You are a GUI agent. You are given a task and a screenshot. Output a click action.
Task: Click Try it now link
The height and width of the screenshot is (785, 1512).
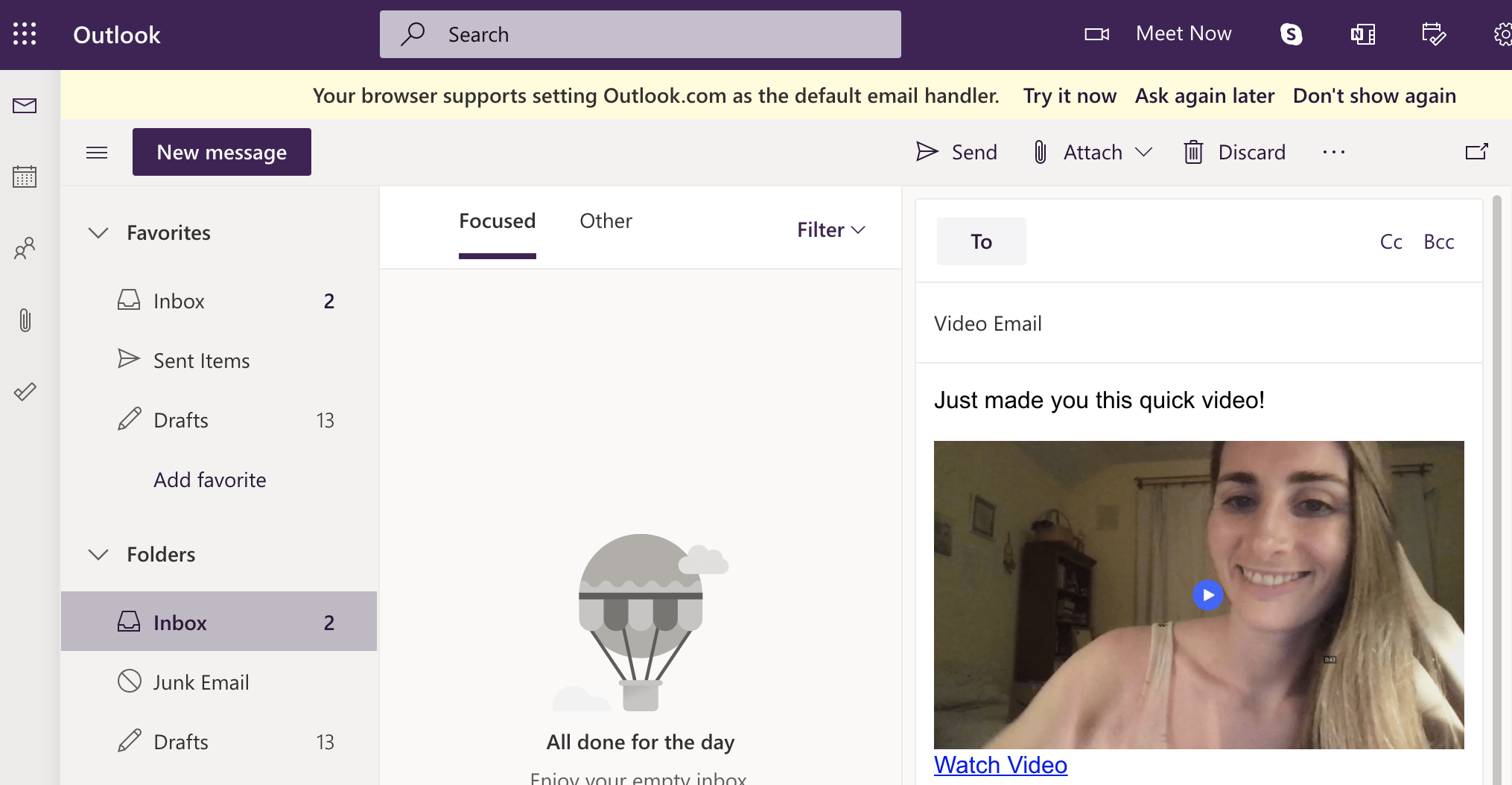coord(1070,95)
